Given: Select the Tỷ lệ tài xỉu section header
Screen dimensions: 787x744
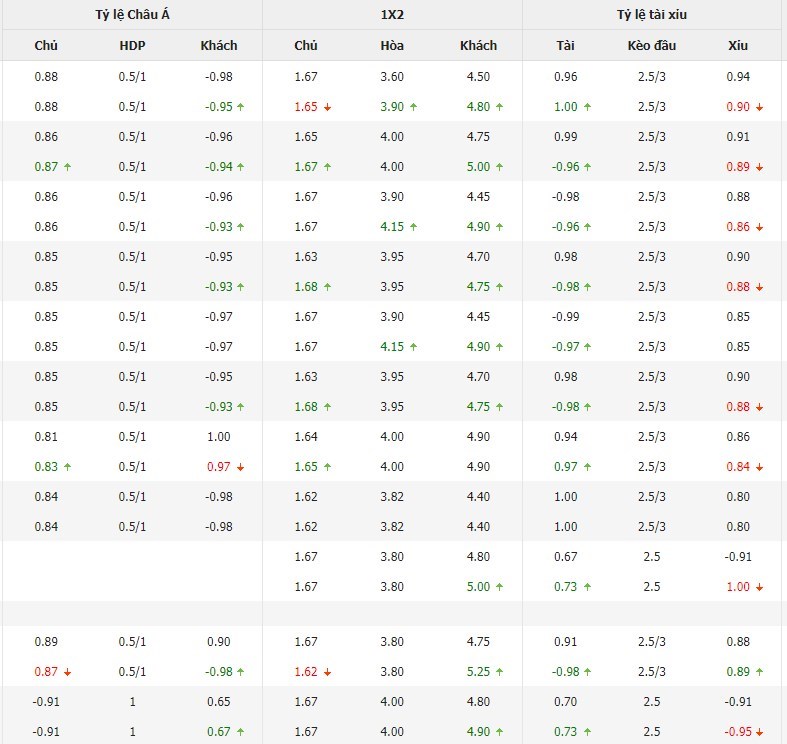Looking at the screenshot, I should 652,15.
